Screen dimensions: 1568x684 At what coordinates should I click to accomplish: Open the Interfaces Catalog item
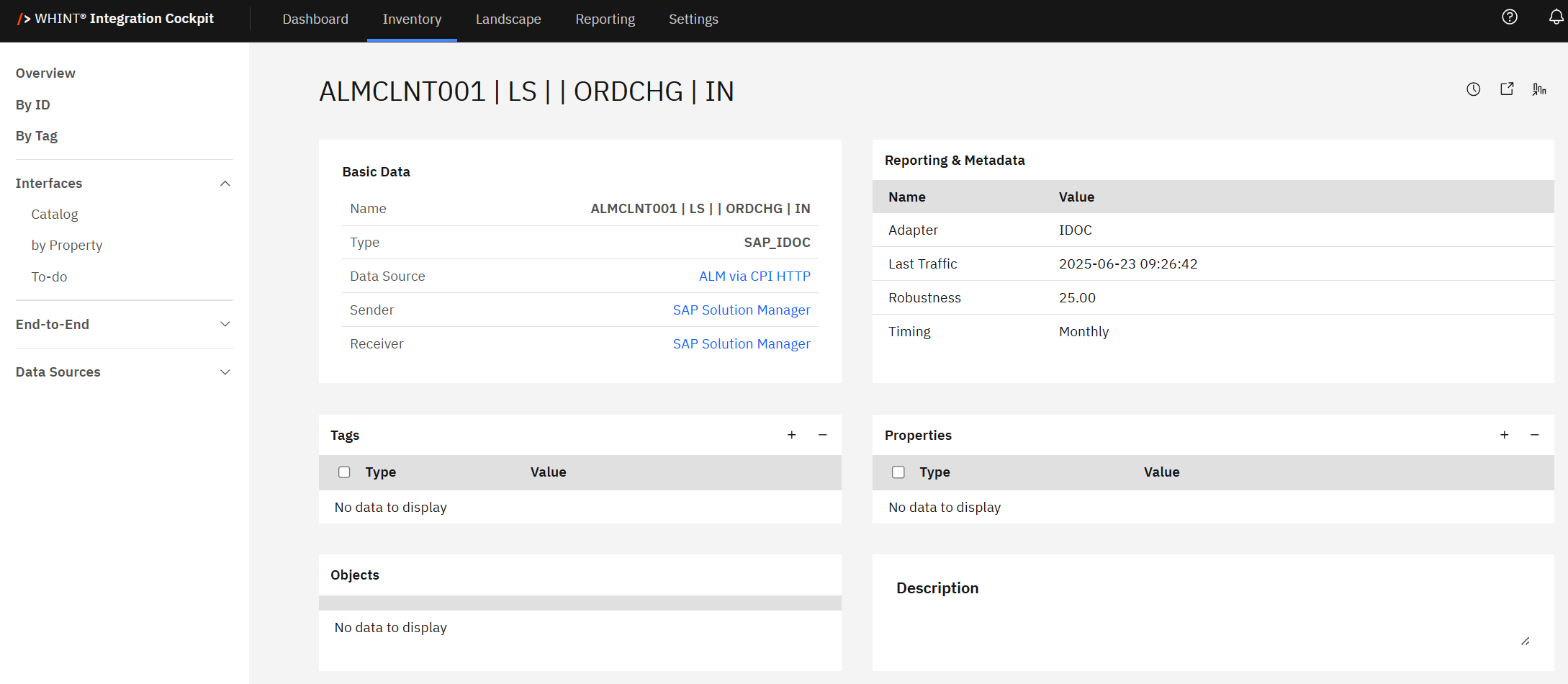coord(55,215)
